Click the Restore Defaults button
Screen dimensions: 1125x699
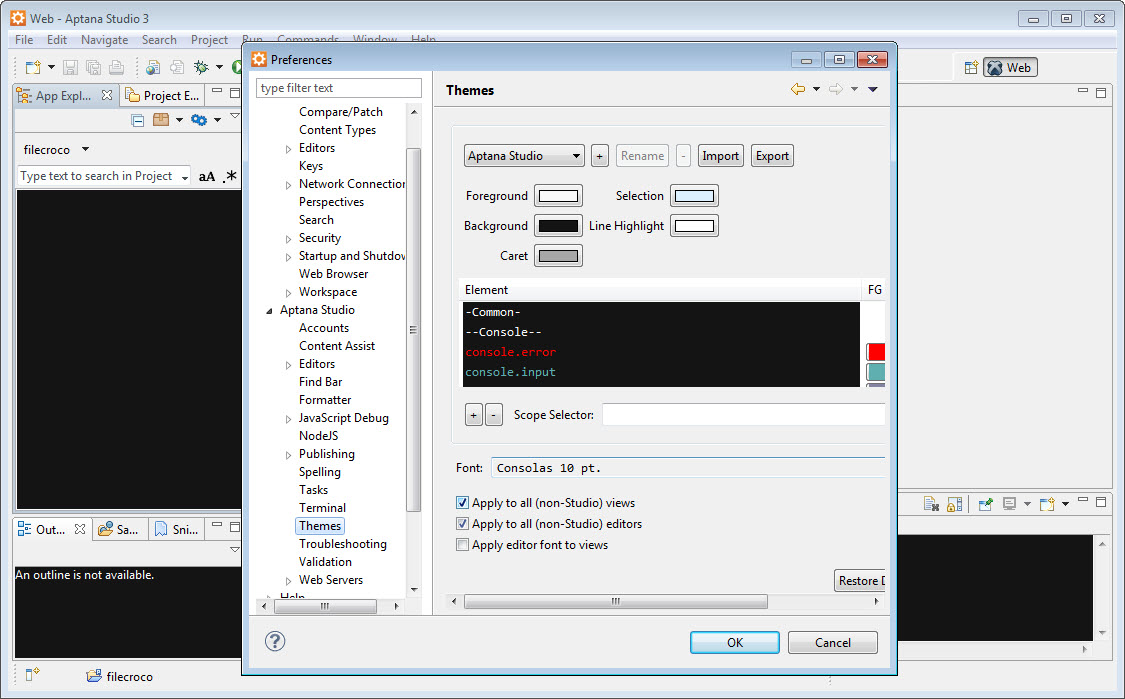click(860, 581)
